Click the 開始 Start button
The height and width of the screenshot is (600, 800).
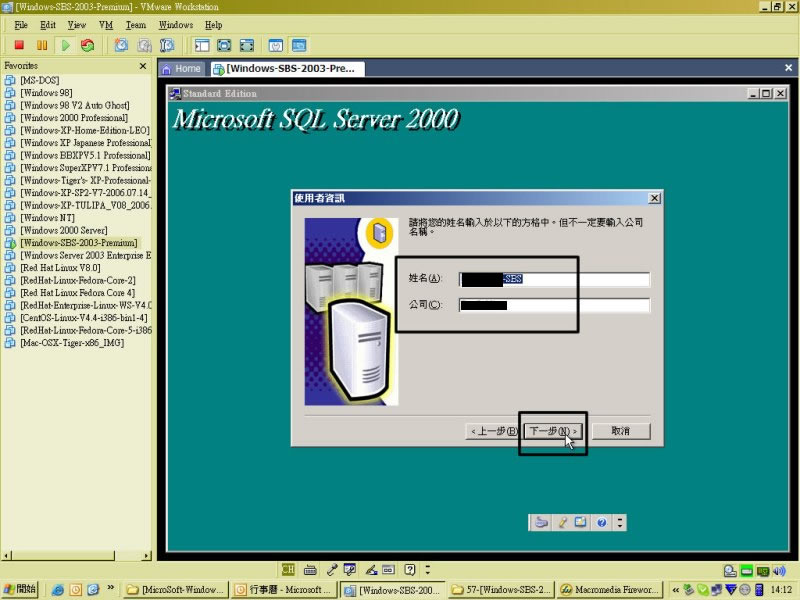(x=20, y=590)
